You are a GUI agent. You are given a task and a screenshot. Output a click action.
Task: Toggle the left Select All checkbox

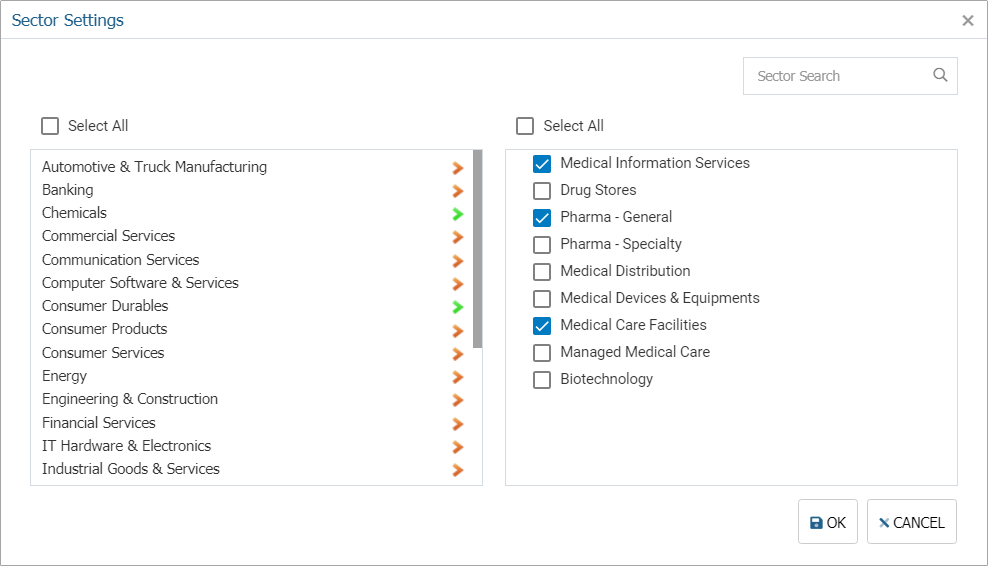[x=50, y=126]
